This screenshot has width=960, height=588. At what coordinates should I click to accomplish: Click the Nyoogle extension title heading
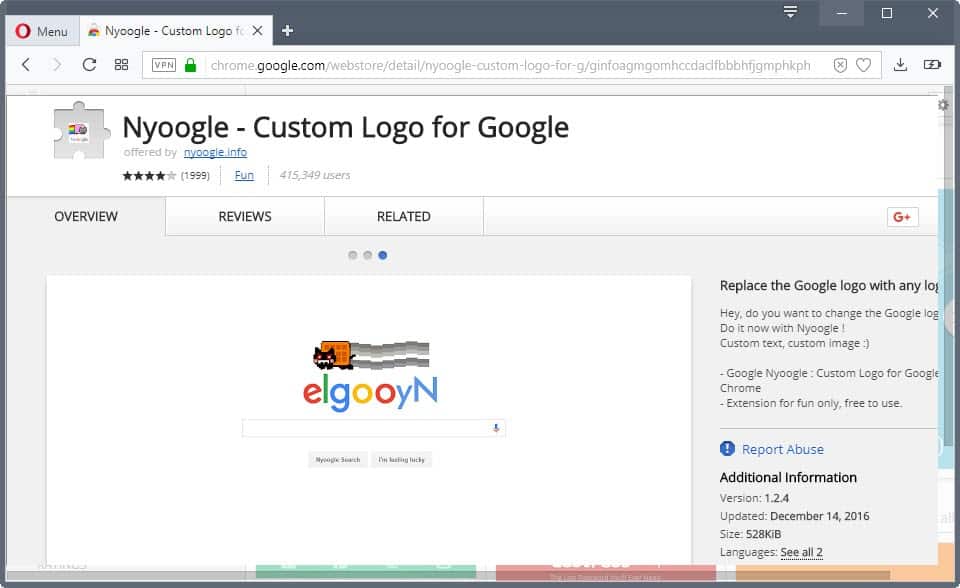pos(346,127)
